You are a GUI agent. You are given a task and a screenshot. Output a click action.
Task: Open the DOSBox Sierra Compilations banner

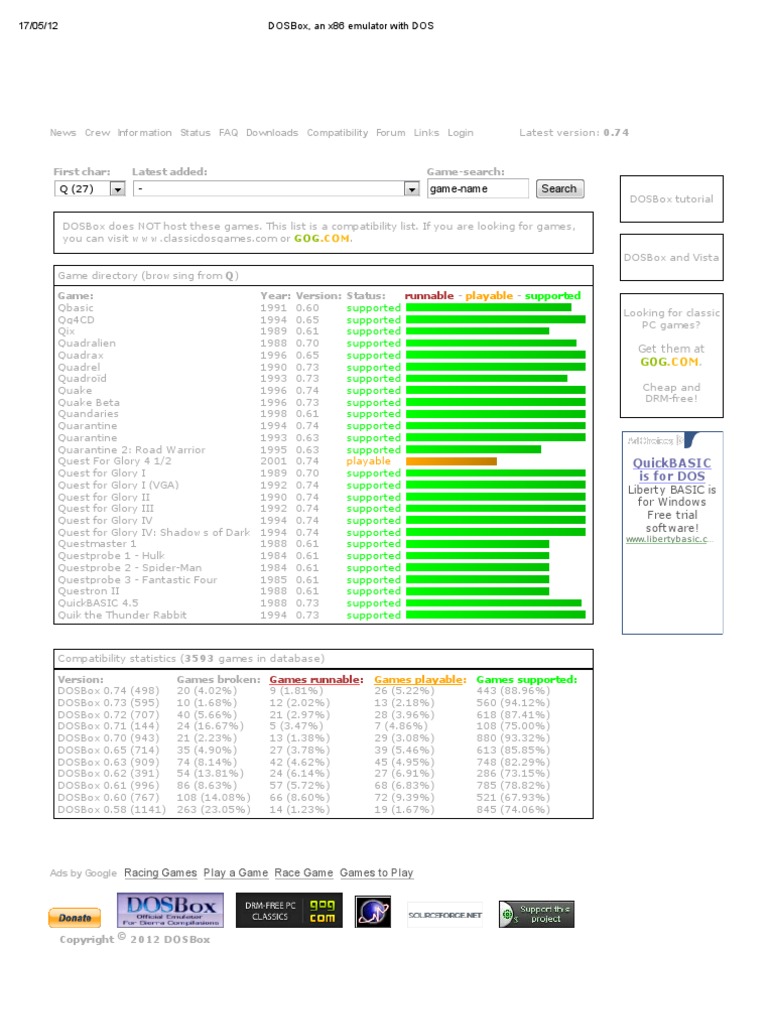(170, 910)
